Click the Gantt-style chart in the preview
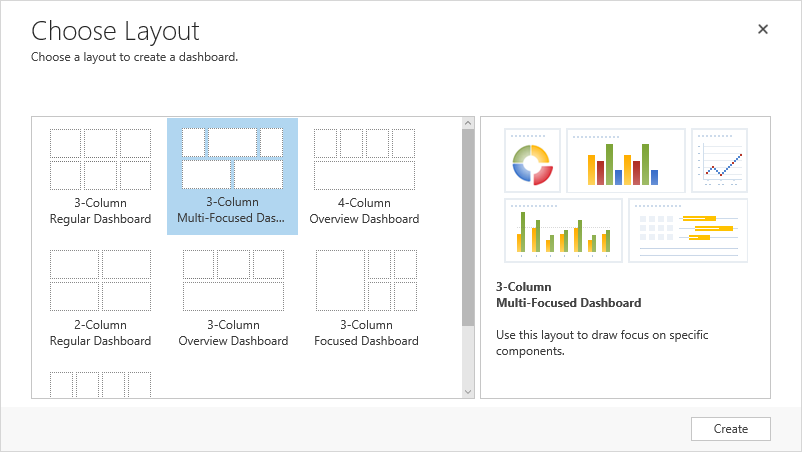This screenshot has height=452, width=802. [687, 230]
